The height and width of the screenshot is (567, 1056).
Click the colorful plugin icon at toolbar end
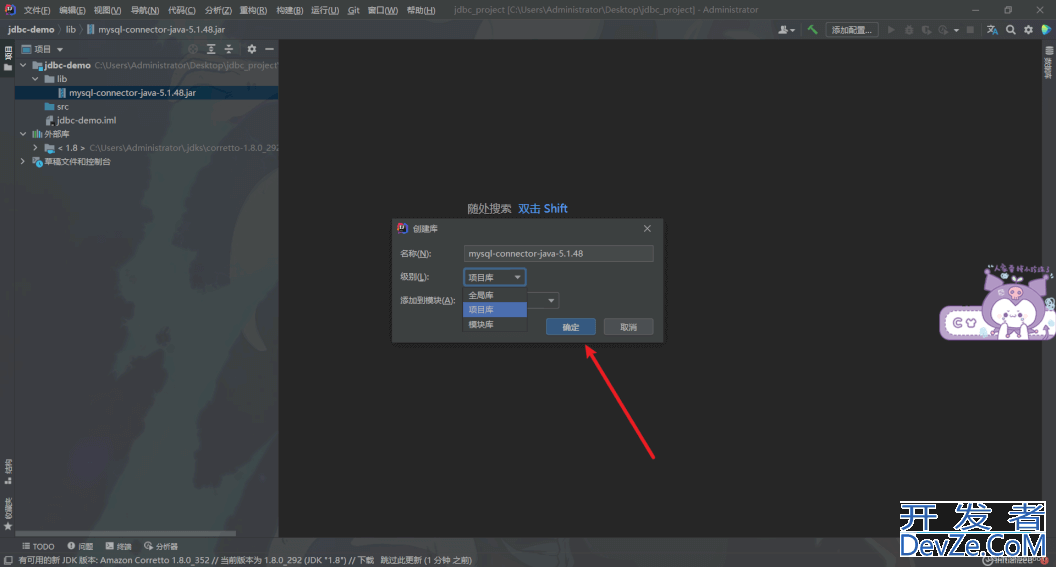point(1046,30)
